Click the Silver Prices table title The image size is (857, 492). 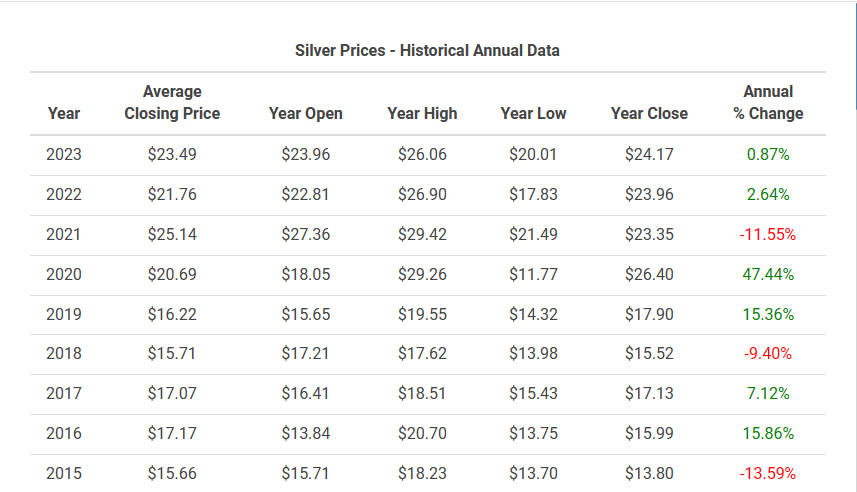click(x=427, y=50)
